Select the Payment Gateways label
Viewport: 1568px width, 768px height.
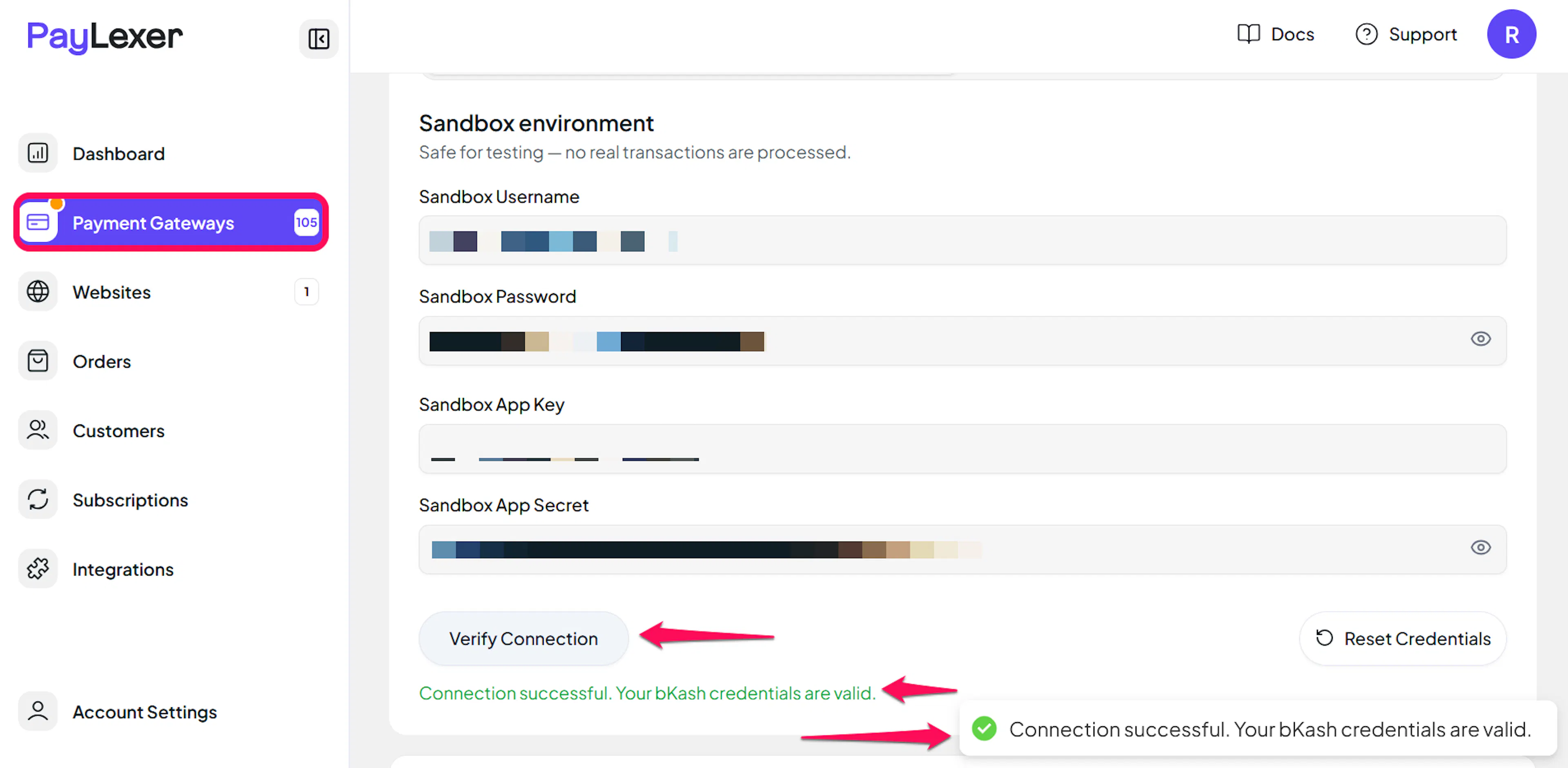(x=154, y=223)
